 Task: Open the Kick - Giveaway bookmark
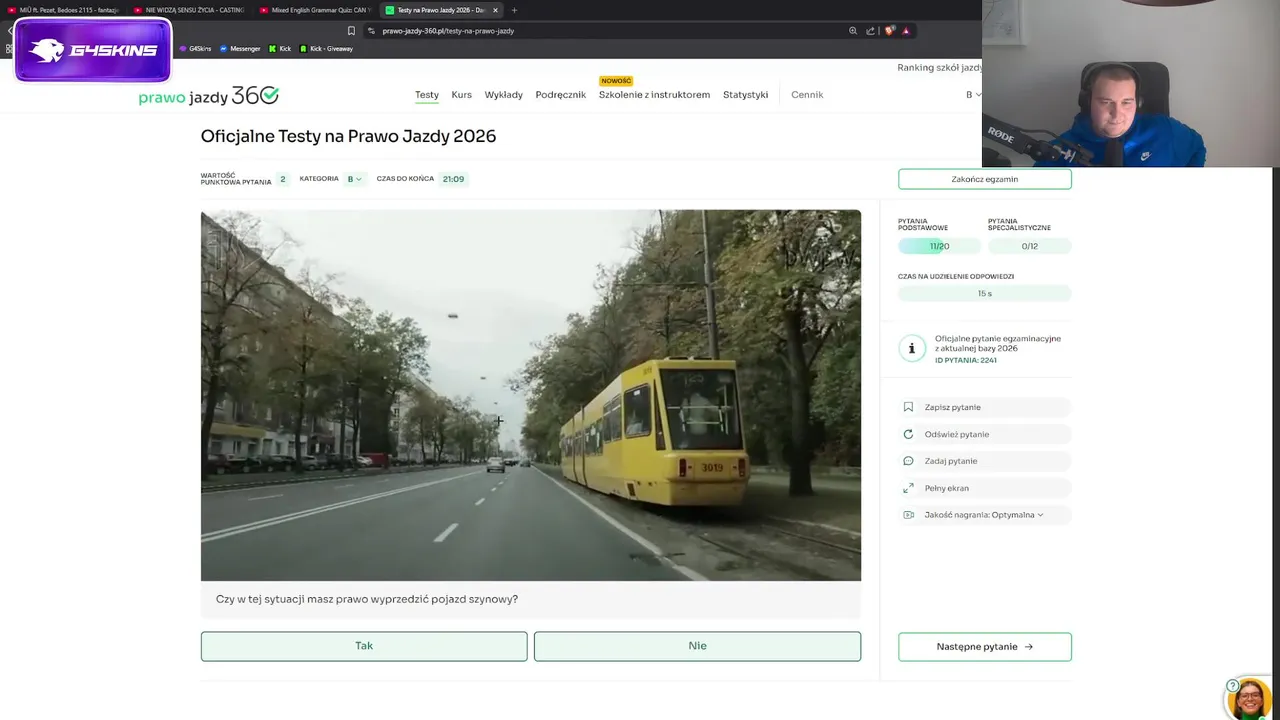[x=326, y=48]
